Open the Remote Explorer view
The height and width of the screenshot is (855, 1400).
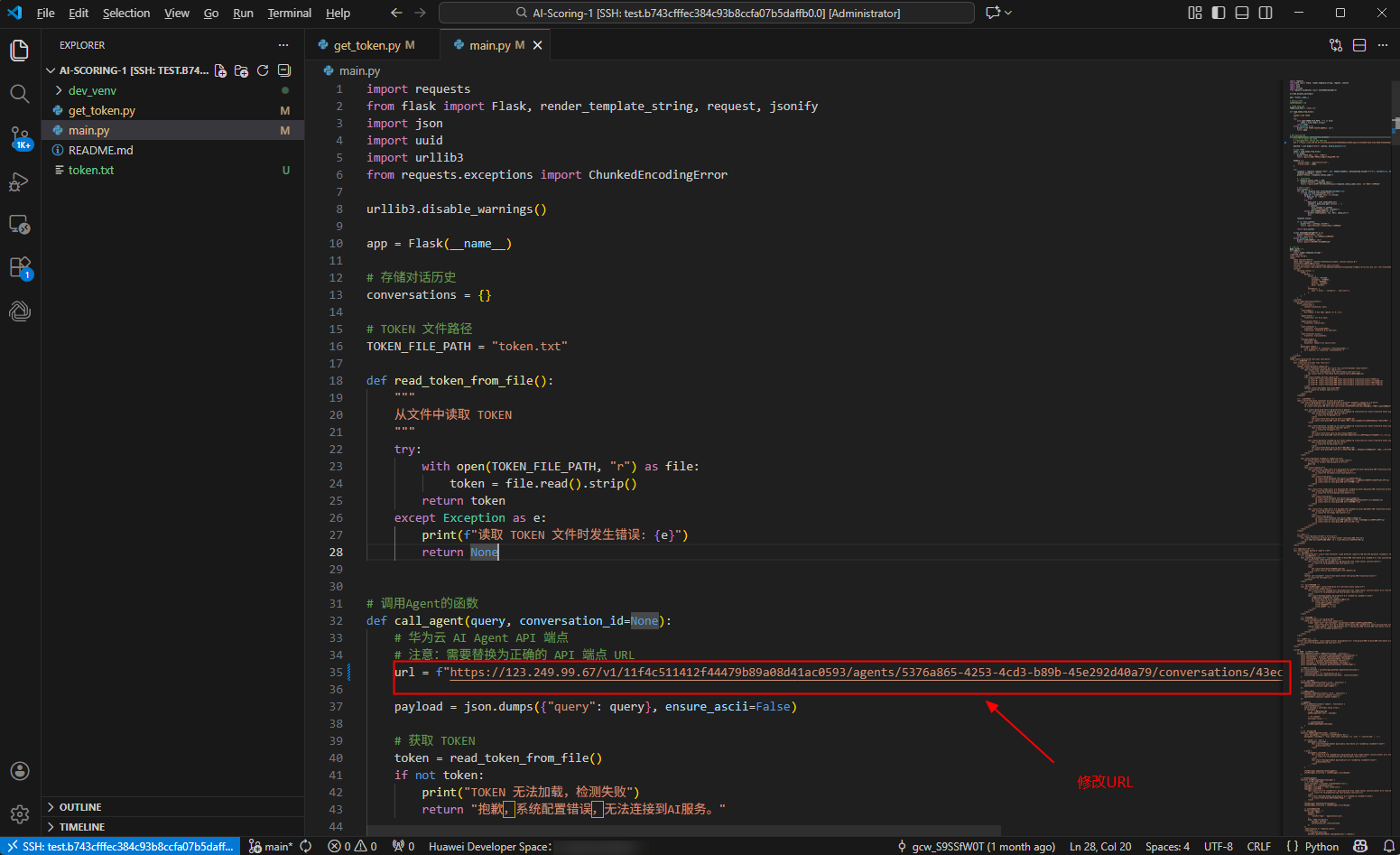(x=20, y=224)
